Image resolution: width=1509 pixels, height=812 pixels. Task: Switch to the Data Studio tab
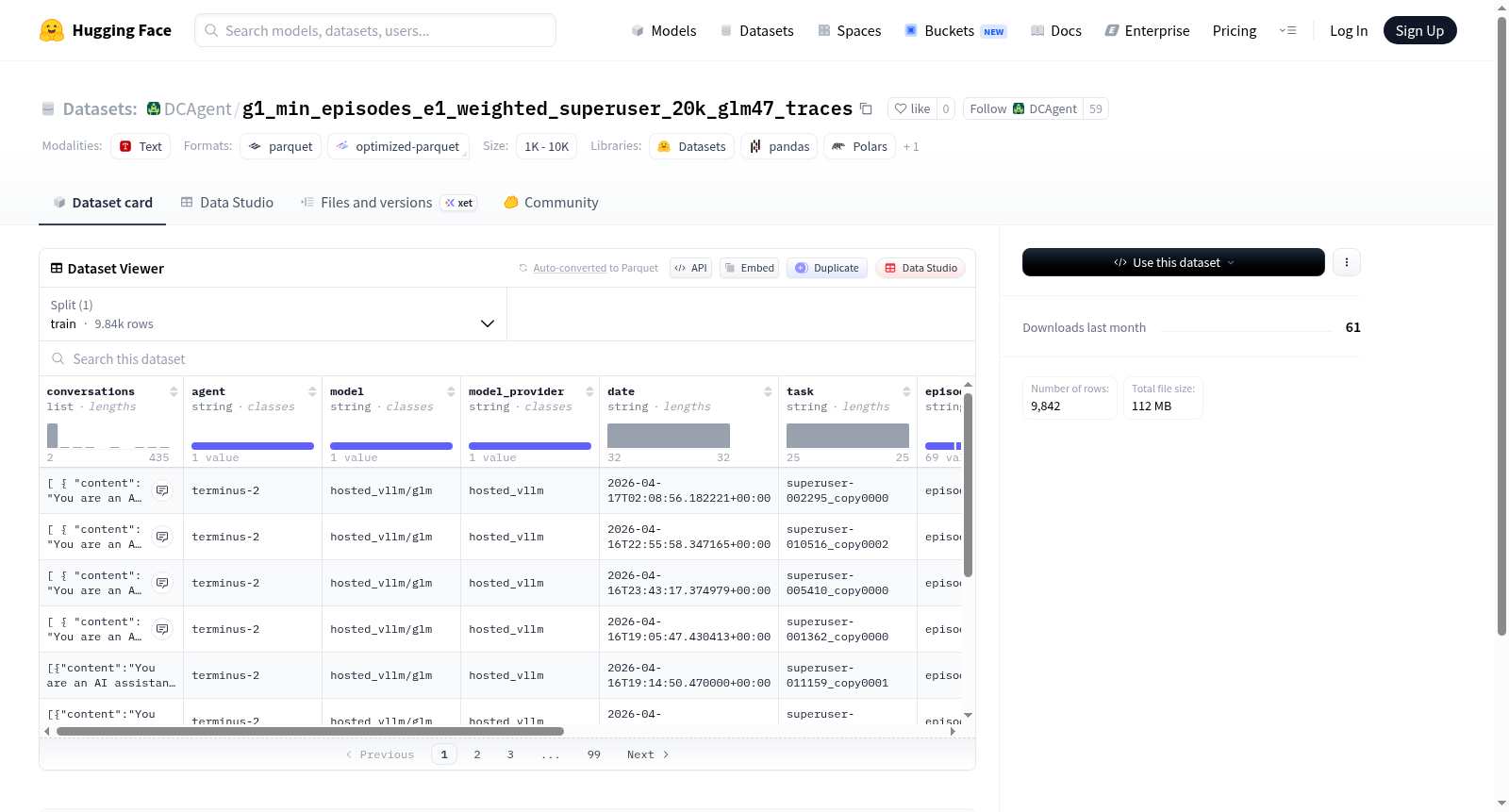coord(227,203)
